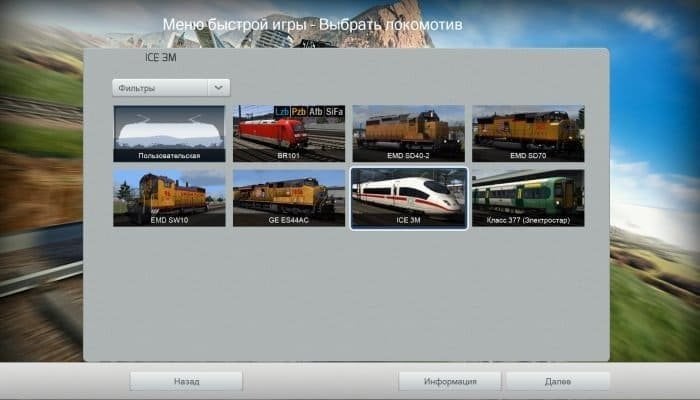Screen dimensions: 700x400
Task: Open the Фильтры dropdown arrow
Action: tap(219, 88)
